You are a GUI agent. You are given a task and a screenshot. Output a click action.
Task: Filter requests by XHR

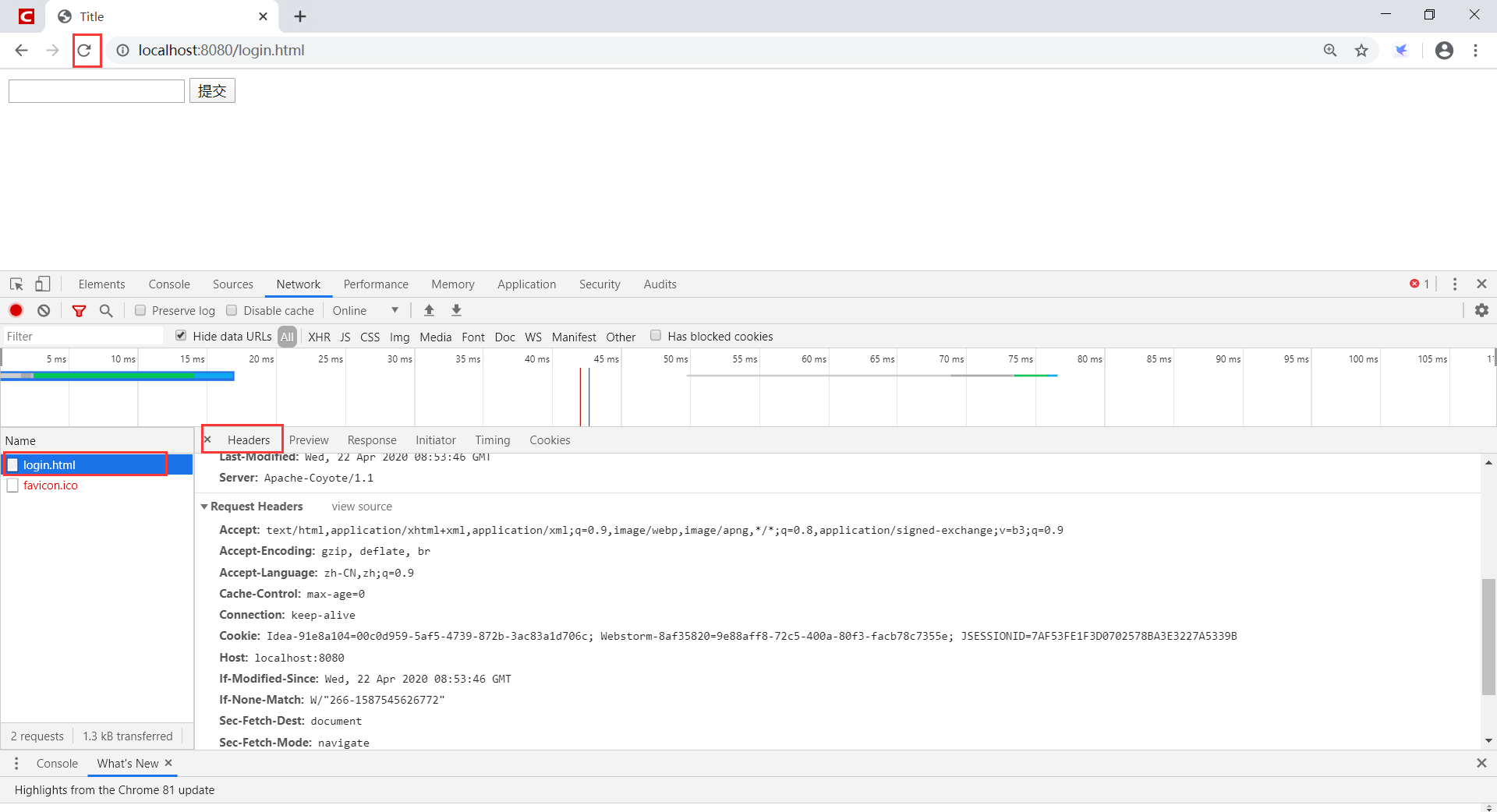(319, 337)
